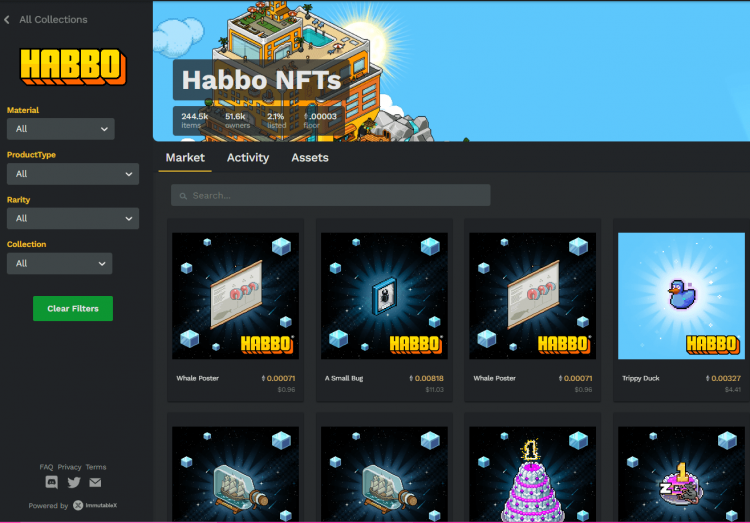Click the search magnifier icon
This screenshot has height=523, width=750.
point(183,196)
